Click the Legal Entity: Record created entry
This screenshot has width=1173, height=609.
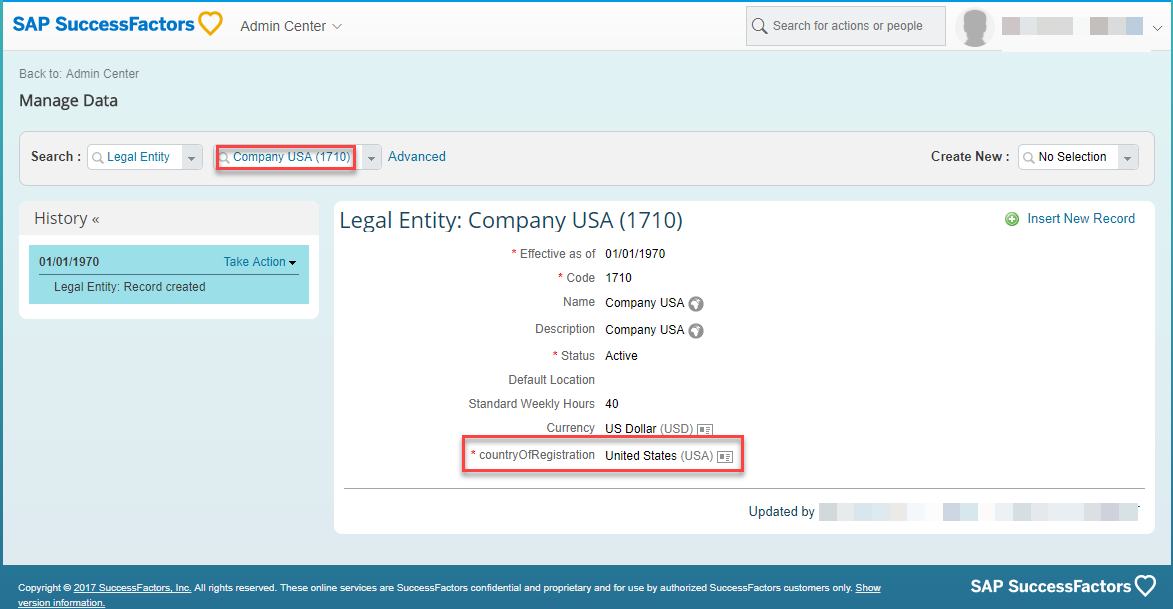(129, 287)
